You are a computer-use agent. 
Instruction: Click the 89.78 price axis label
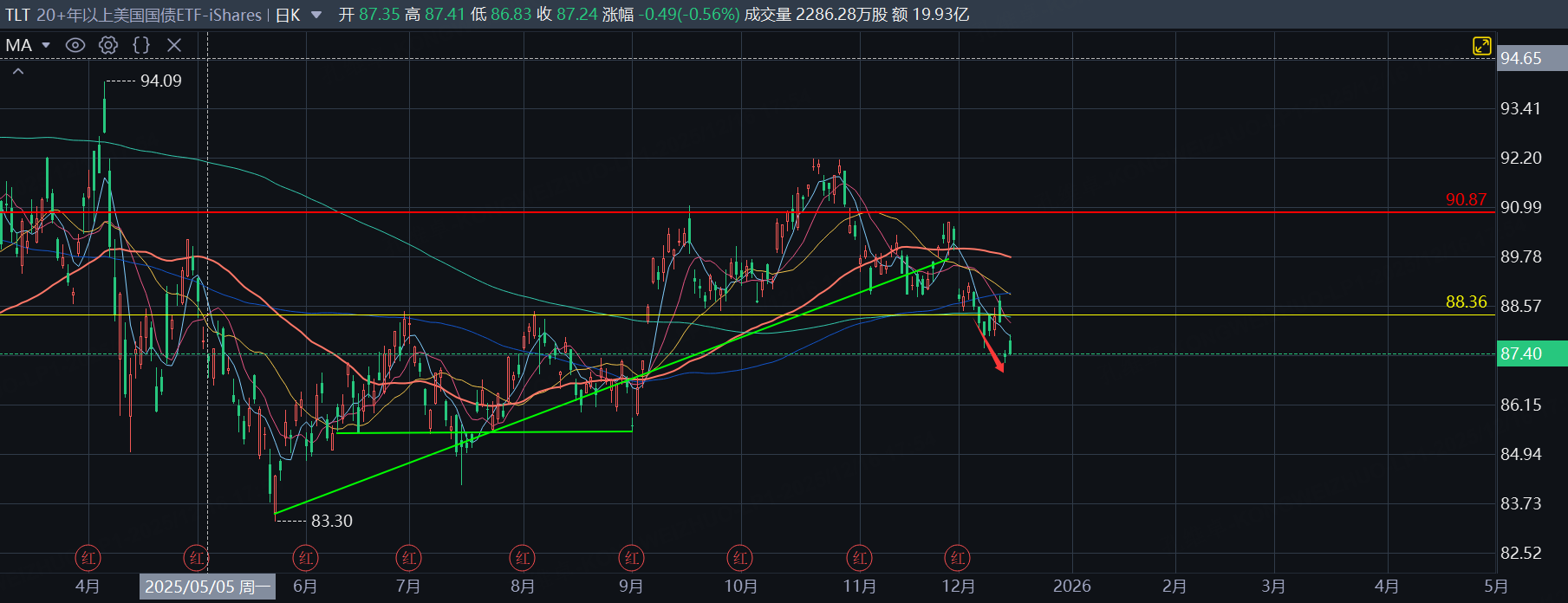pyautogui.click(x=1521, y=256)
